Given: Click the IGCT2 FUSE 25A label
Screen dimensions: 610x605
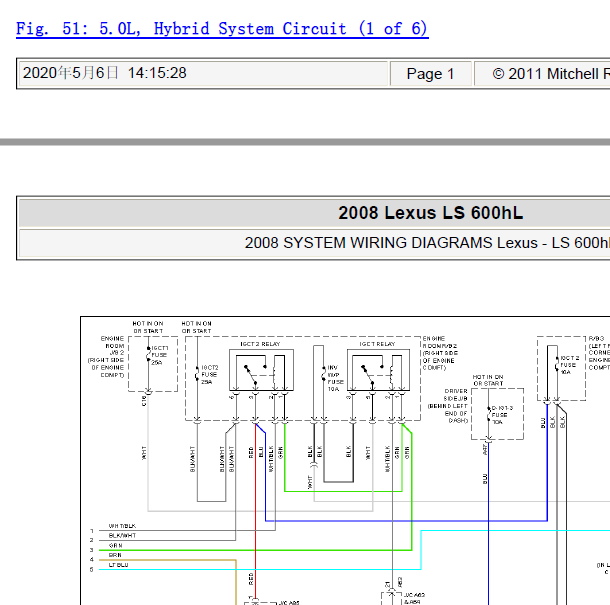Looking at the screenshot, I should tap(209, 375).
